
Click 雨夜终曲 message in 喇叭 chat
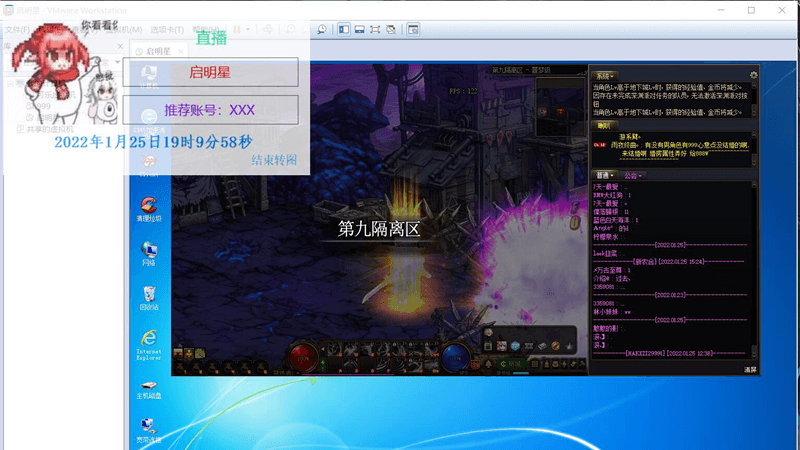679,149
